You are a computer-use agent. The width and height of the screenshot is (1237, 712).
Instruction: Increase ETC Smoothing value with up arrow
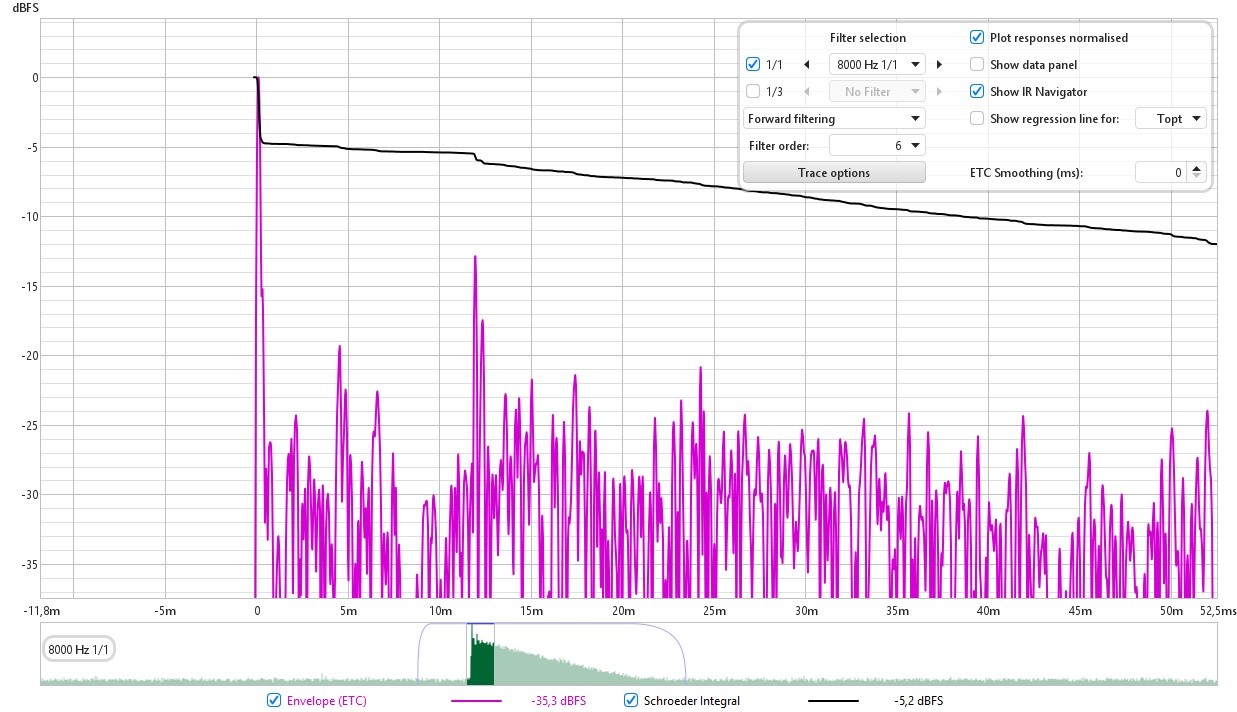1198,168
